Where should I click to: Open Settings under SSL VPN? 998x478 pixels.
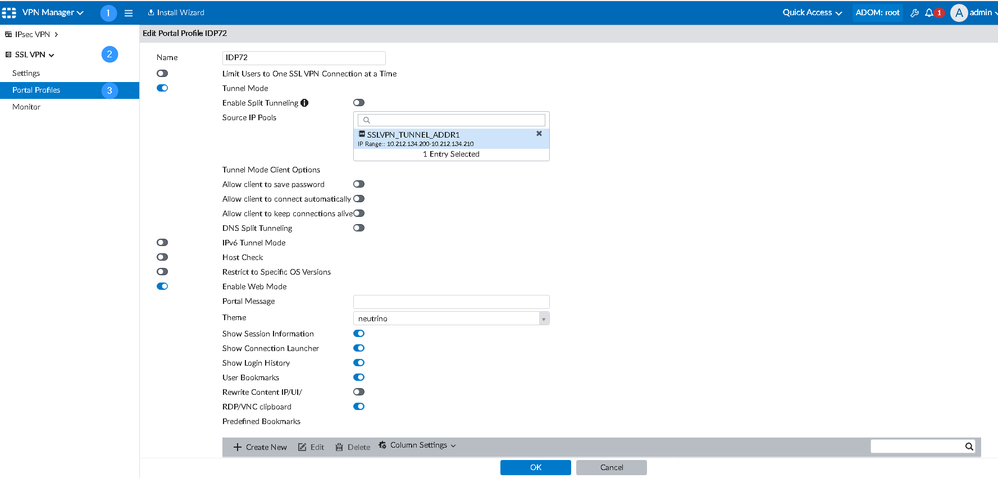(26, 73)
